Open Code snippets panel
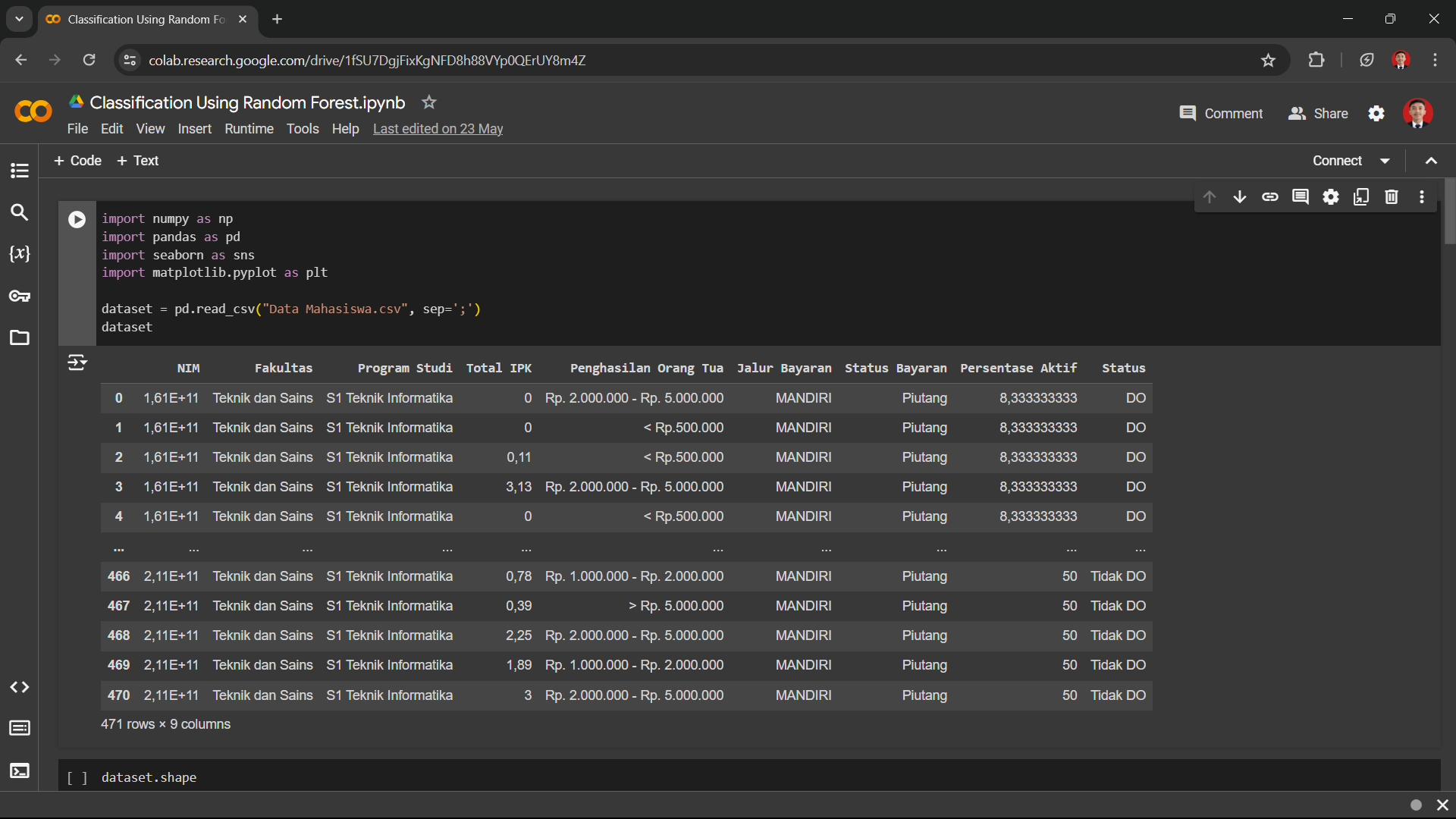Viewport: 1456px width, 819px height. (20, 687)
